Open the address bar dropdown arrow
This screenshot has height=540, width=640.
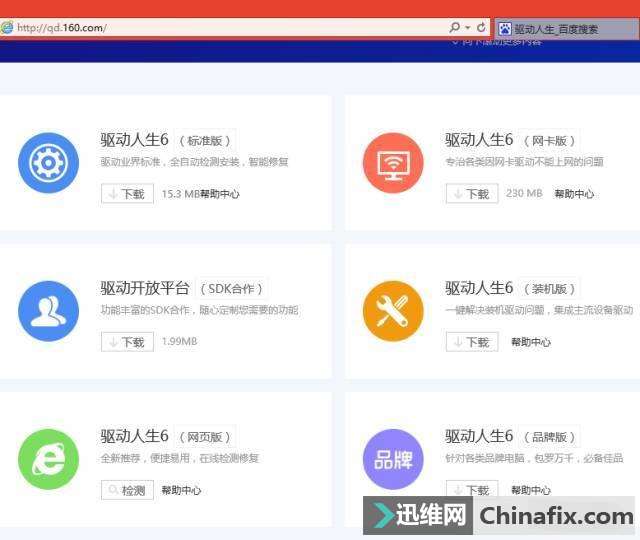pos(468,28)
